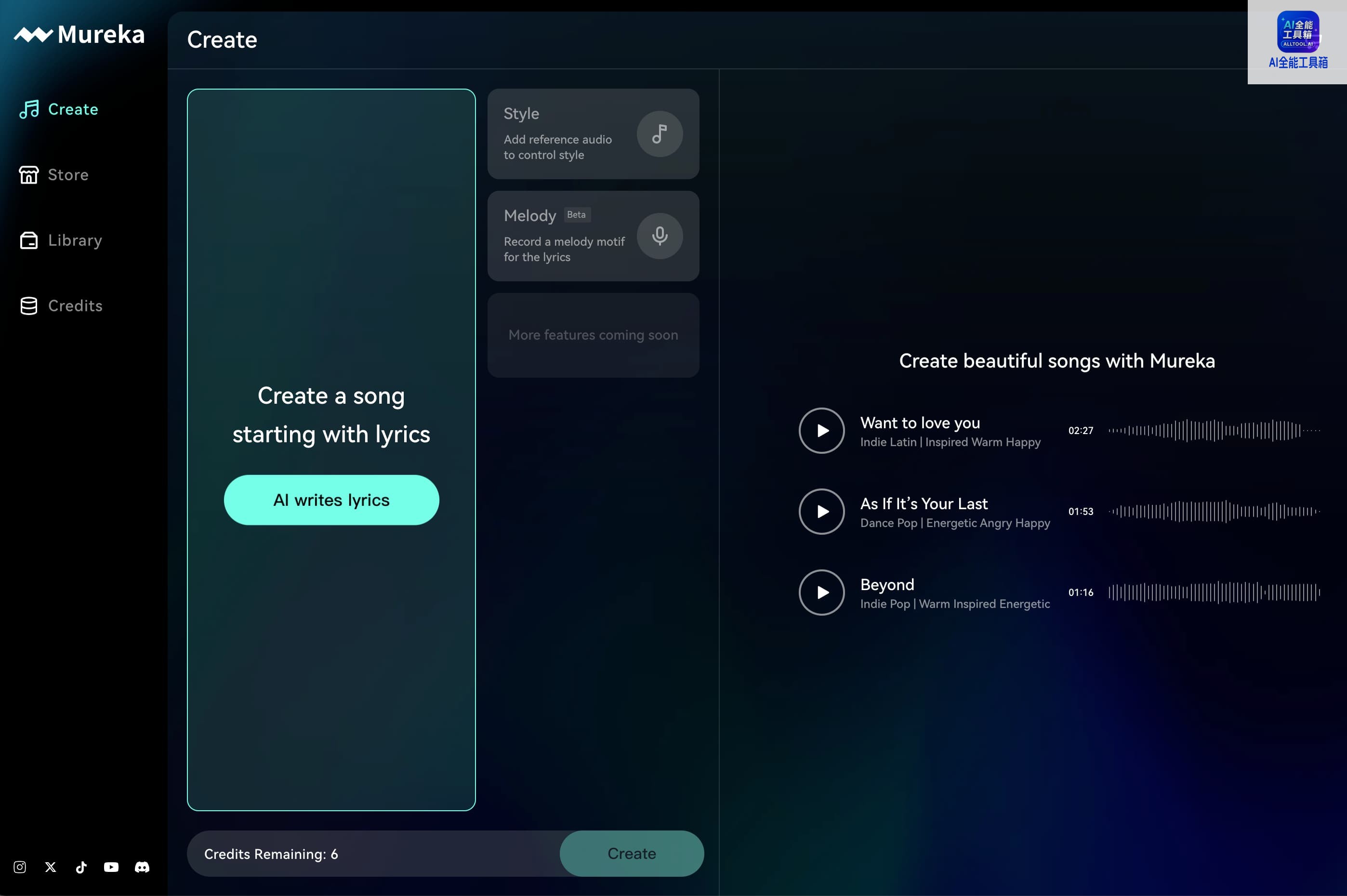The width and height of the screenshot is (1347, 896).
Task: Seek in Want to love you waveform
Action: [1214, 430]
